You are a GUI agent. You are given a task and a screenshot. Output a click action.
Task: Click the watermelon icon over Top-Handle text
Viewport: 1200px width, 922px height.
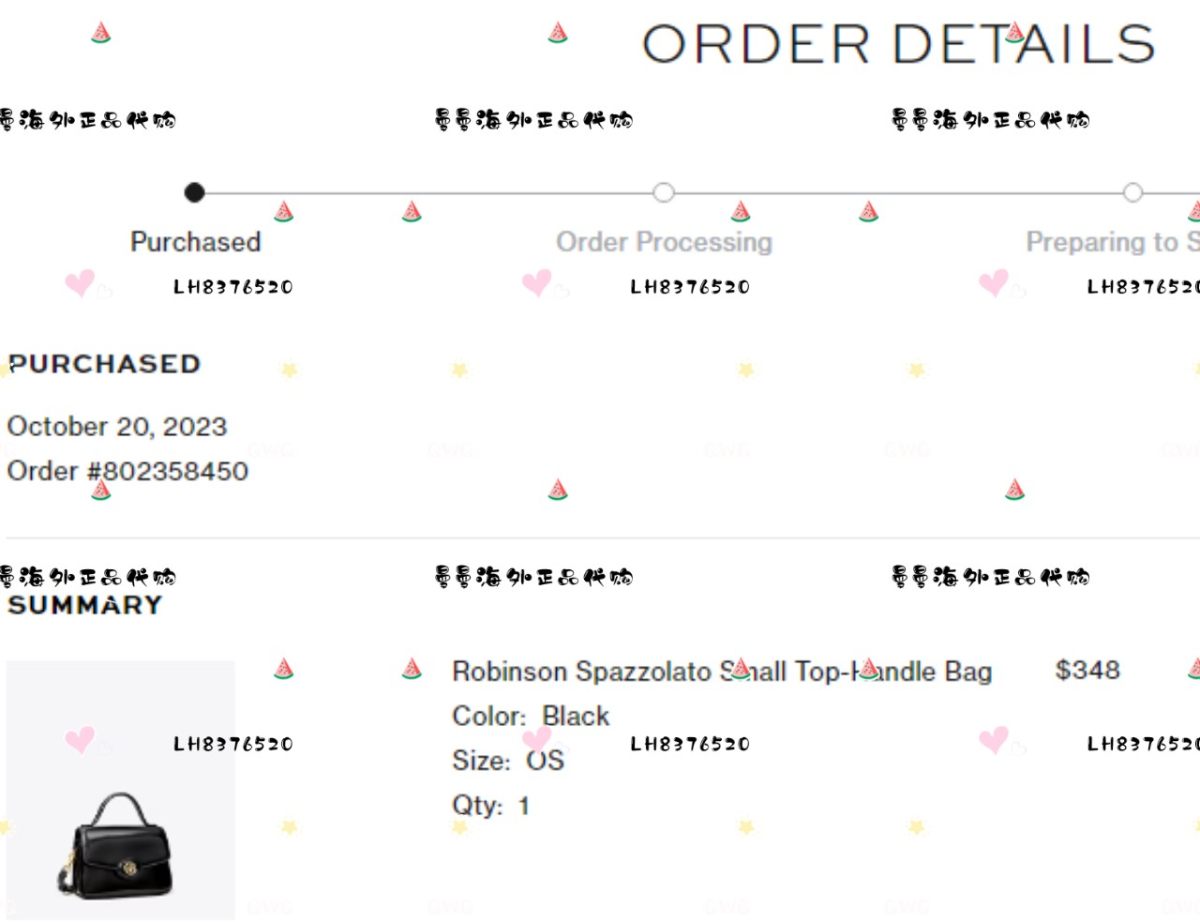click(868, 668)
